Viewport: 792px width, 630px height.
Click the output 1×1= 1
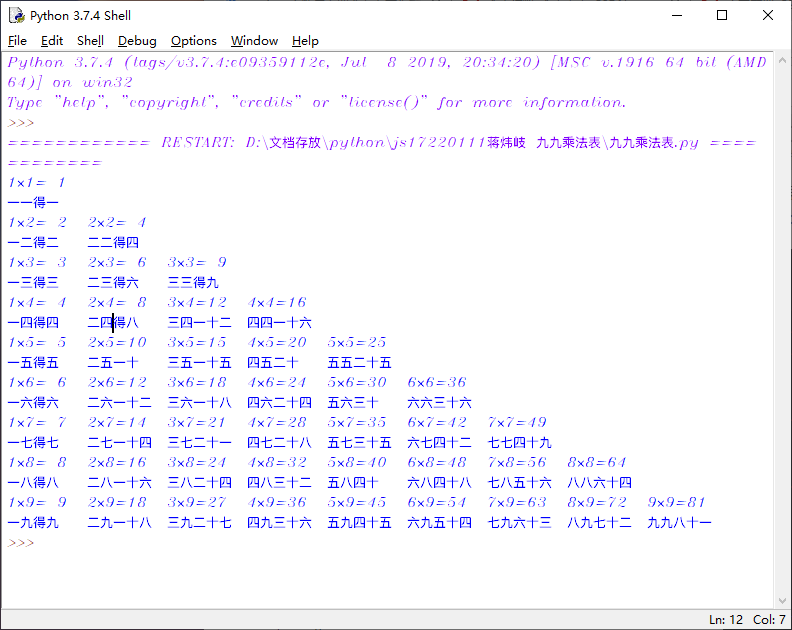(36, 182)
